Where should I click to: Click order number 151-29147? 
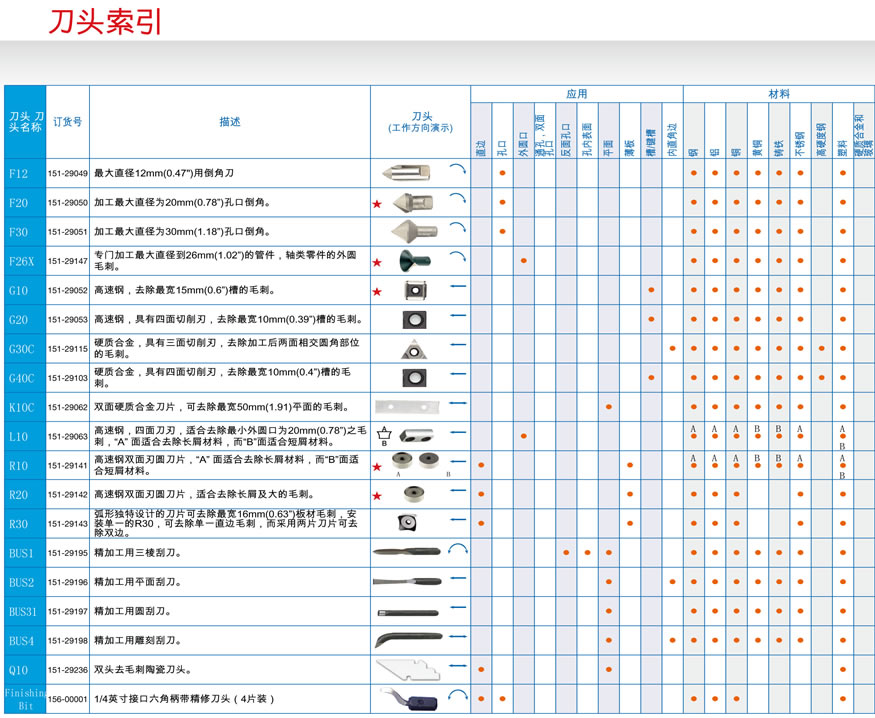(x=68, y=261)
